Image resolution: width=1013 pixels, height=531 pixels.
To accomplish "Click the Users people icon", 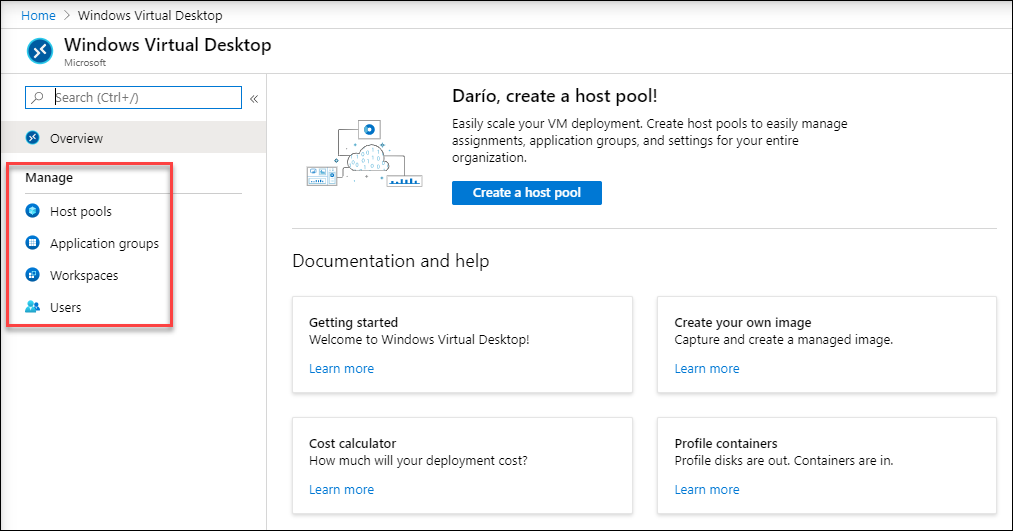I will [32, 307].
